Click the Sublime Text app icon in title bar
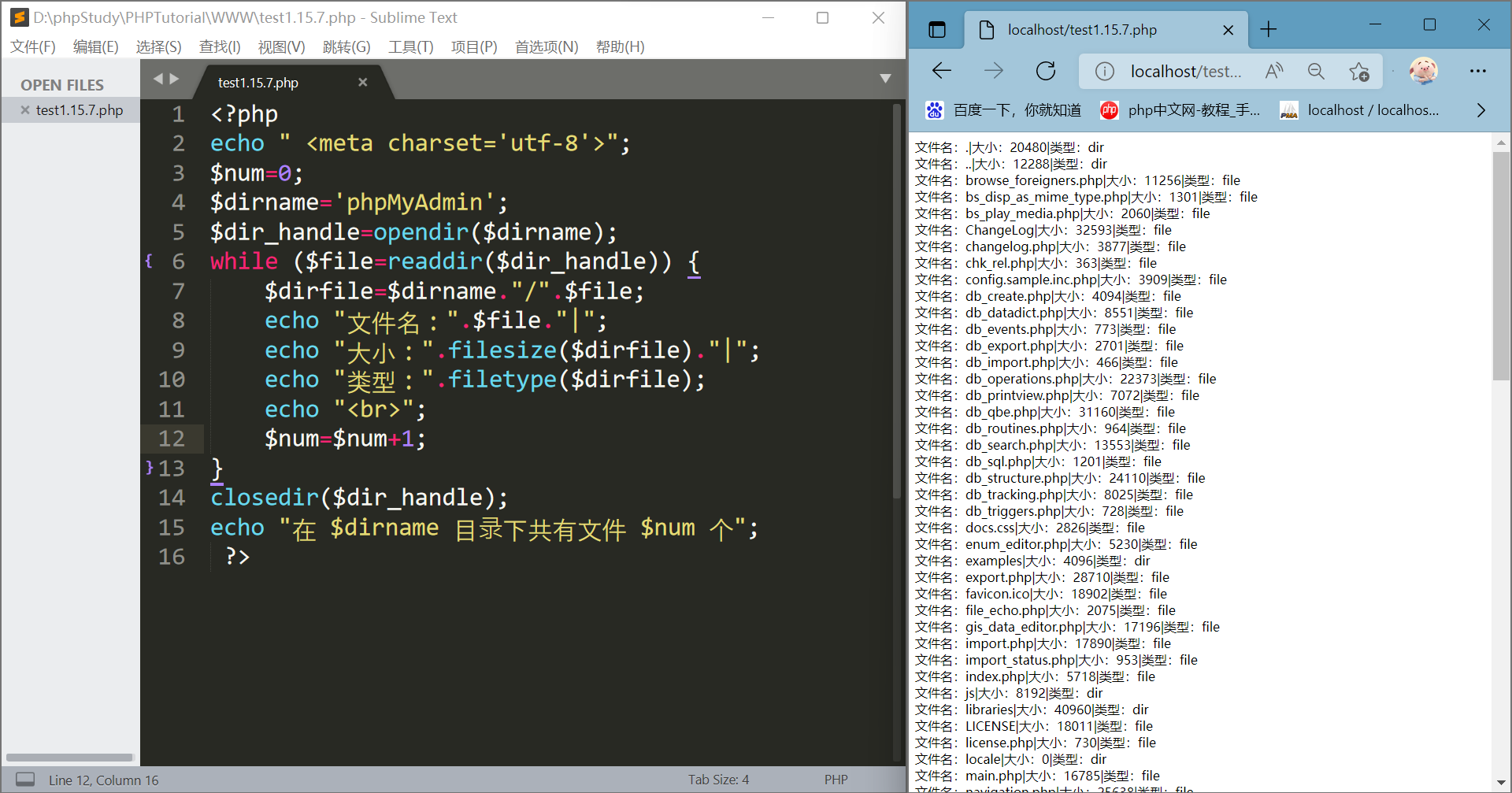The image size is (1512, 793). click(x=19, y=17)
